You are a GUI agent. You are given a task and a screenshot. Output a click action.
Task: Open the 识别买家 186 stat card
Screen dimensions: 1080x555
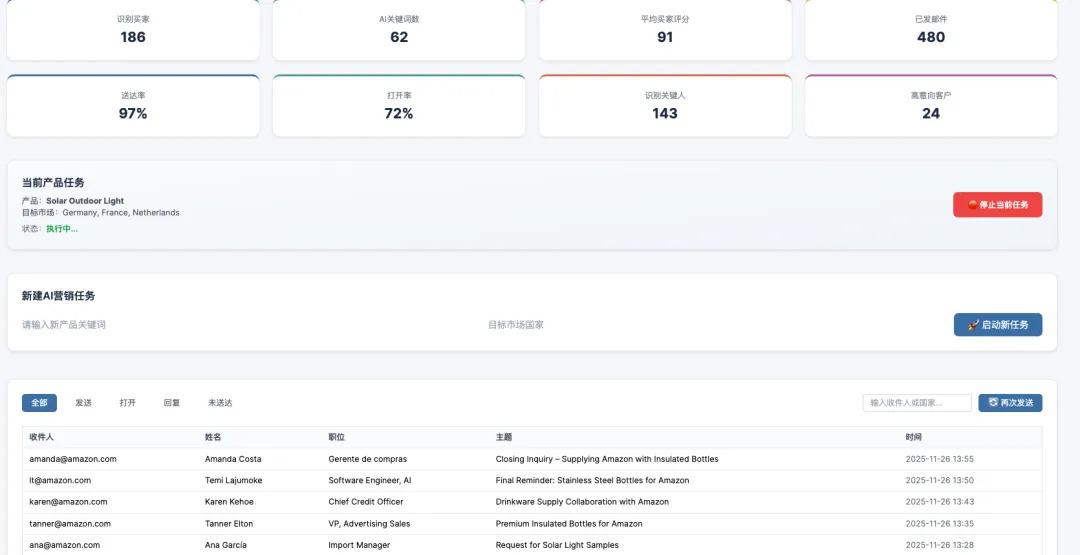click(x=133, y=30)
